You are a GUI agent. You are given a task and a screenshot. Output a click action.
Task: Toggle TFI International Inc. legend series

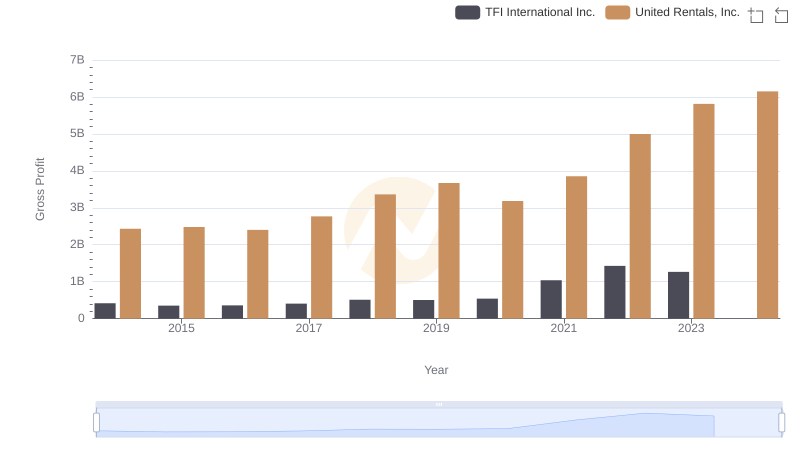(525, 12)
